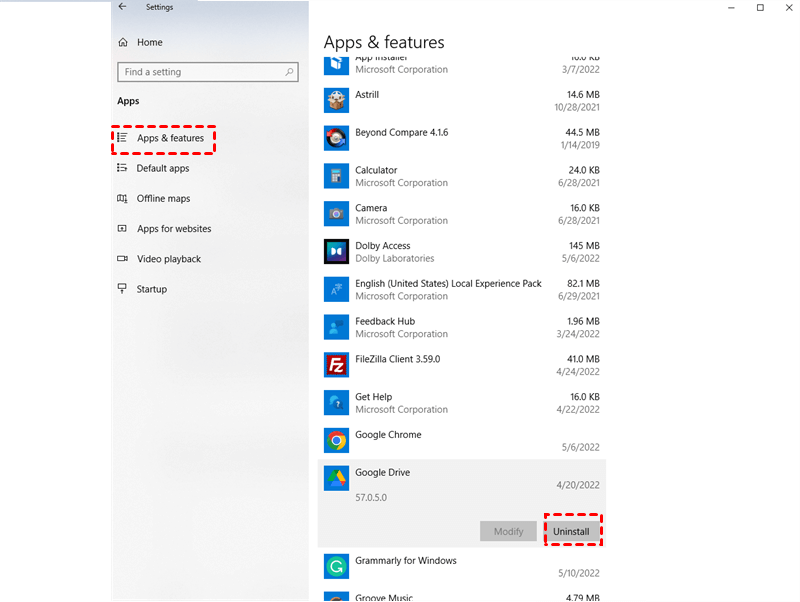Go back with the arrow icon
This screenshot has height=602, width=800.
coord(122,7)
